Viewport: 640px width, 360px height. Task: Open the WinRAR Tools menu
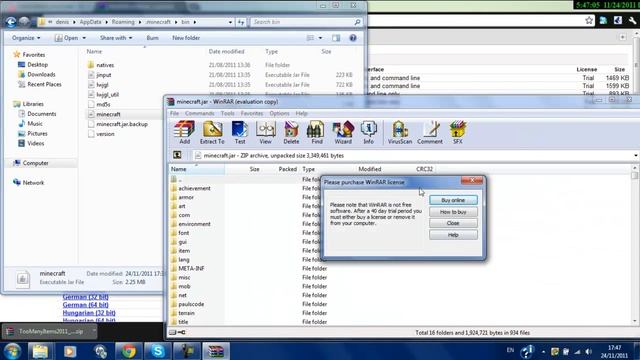(x=227, y=113)
